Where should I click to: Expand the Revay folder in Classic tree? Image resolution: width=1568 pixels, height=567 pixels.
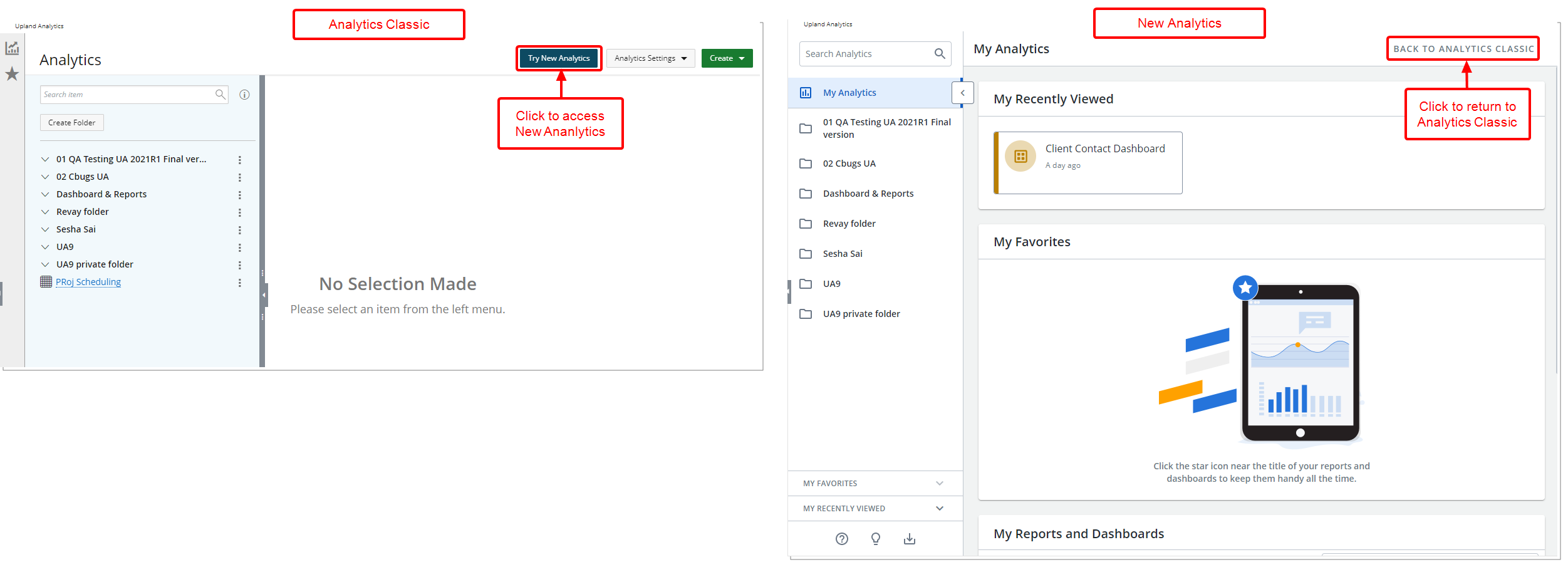(x=45, y=212)
